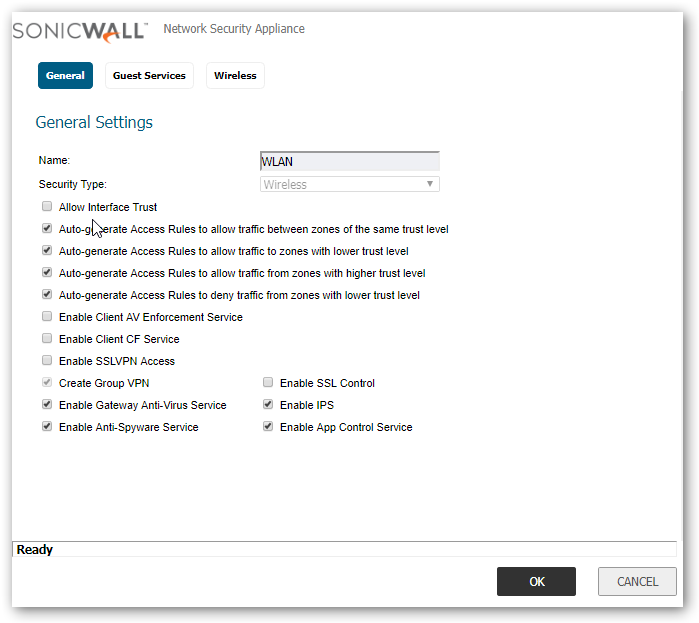
Task: Toggle allow traffic from higher trust zones
Action: coord(47,273)
